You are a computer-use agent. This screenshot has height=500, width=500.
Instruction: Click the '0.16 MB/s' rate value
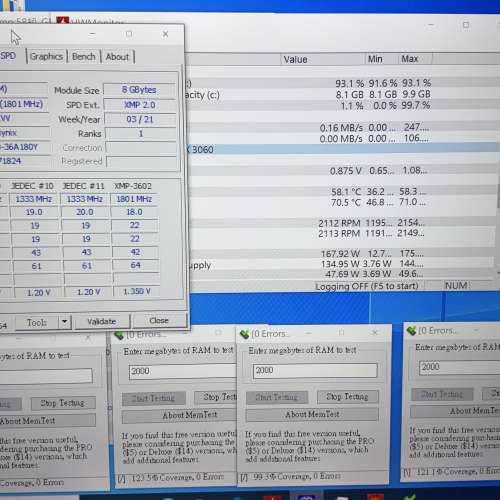[x=341, y=128]
